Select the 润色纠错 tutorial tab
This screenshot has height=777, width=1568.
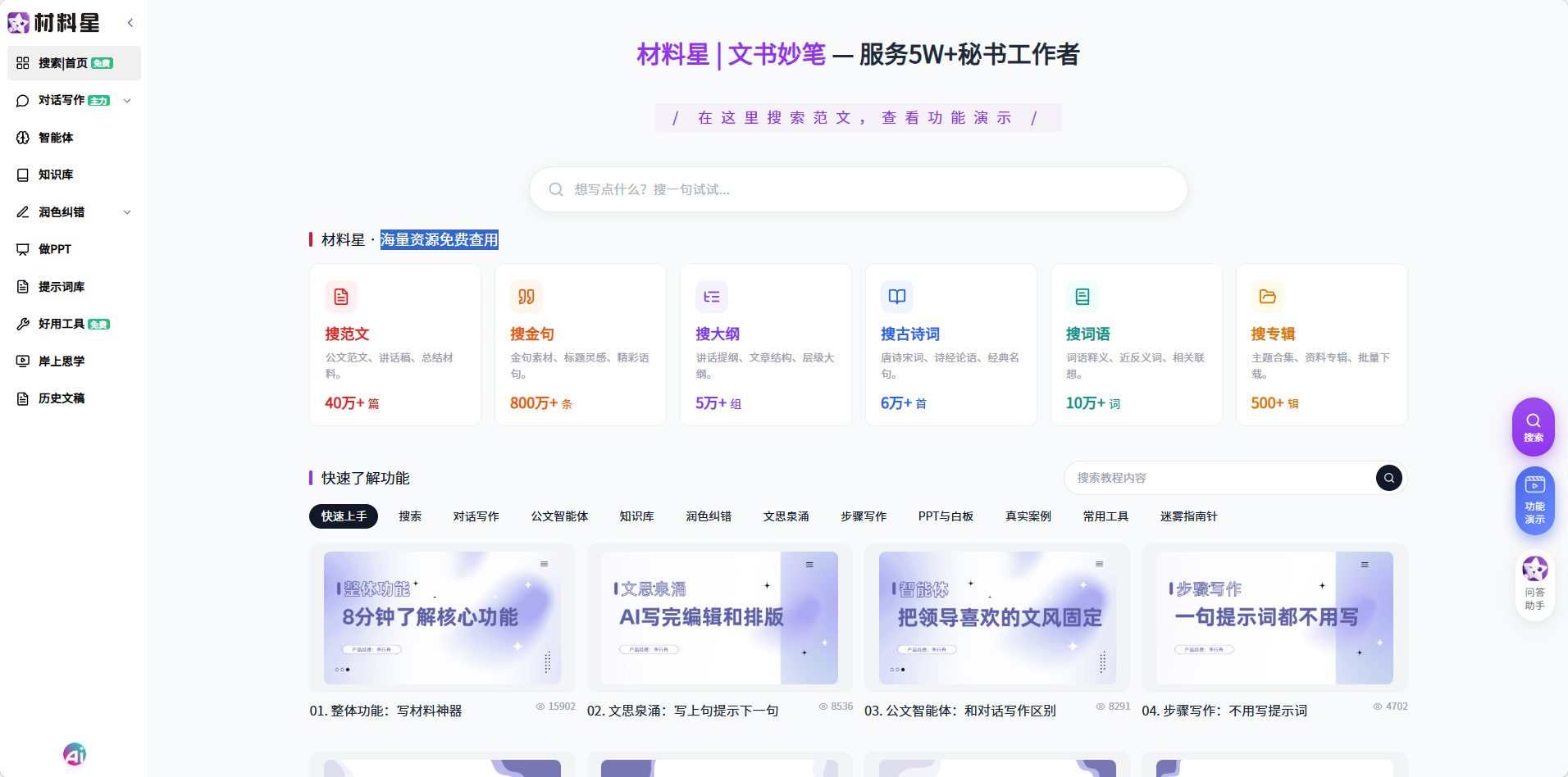pos(709,516)
